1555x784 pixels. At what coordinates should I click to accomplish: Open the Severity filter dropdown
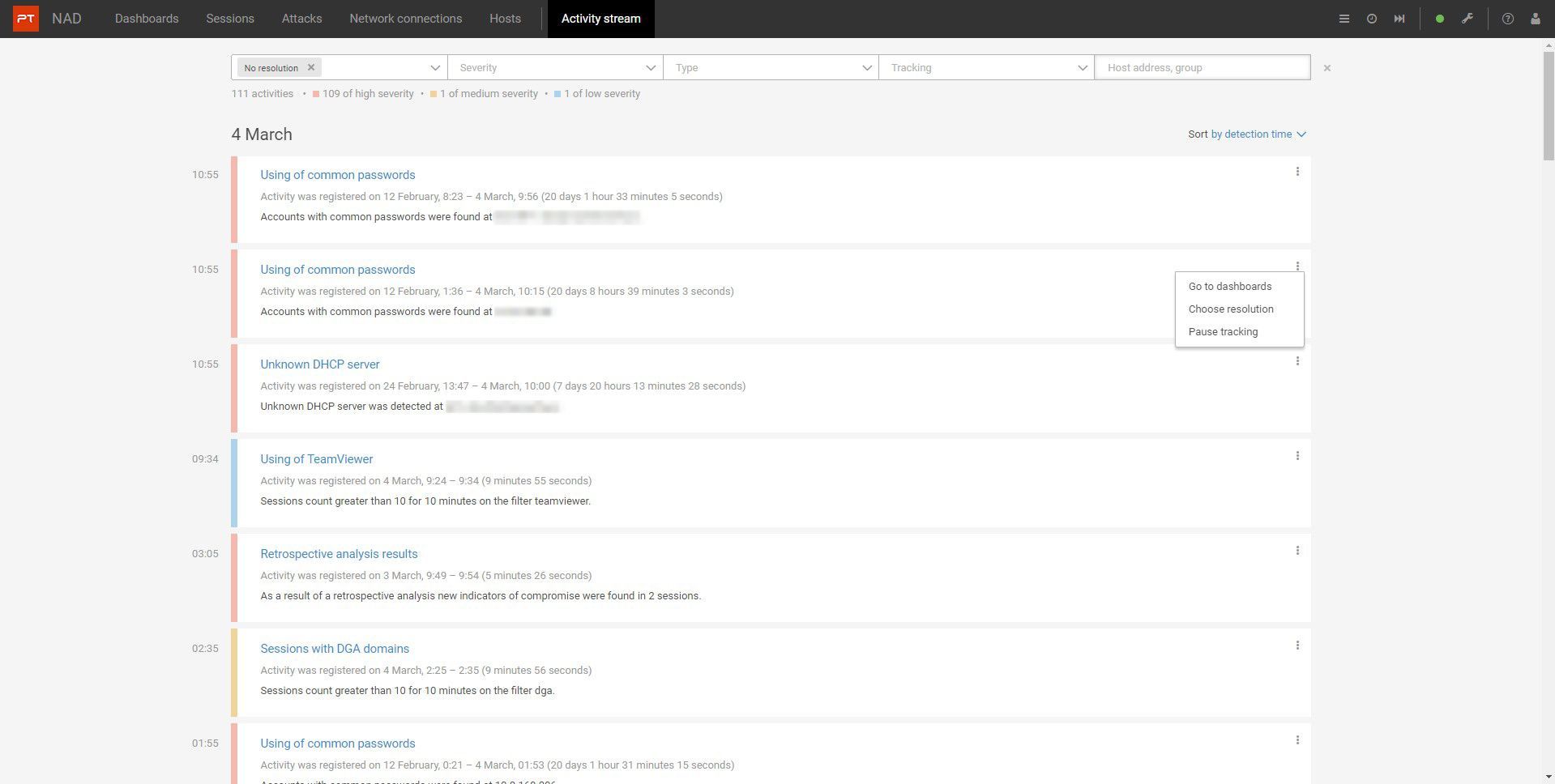coord(555,68)
